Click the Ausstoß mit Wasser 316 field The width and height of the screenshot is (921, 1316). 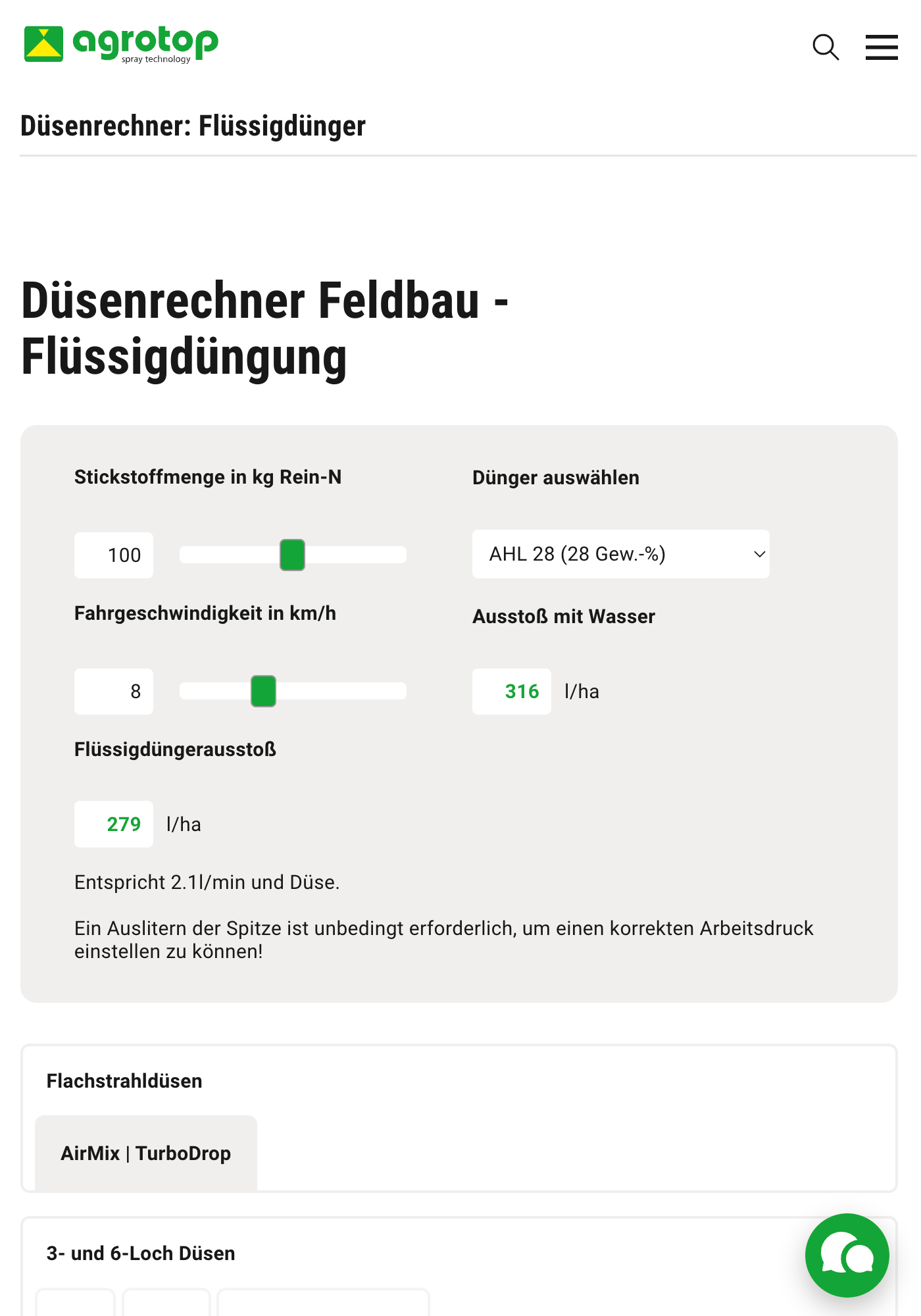pyautogui.click(x=512, y=692)
